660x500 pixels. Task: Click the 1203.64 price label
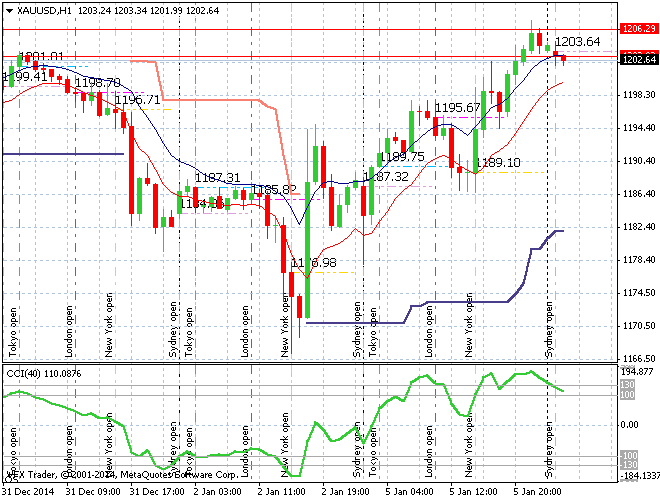[577, 42]
